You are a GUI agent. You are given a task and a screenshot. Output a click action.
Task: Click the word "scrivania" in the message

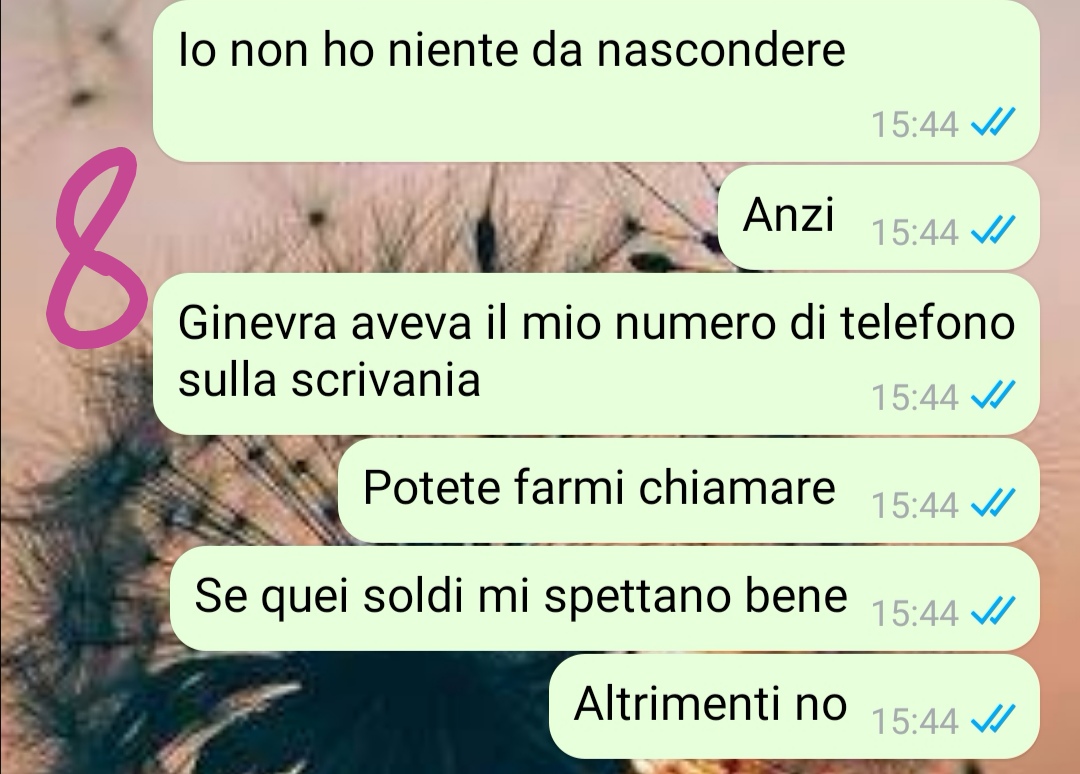click(x=385, y=379)
